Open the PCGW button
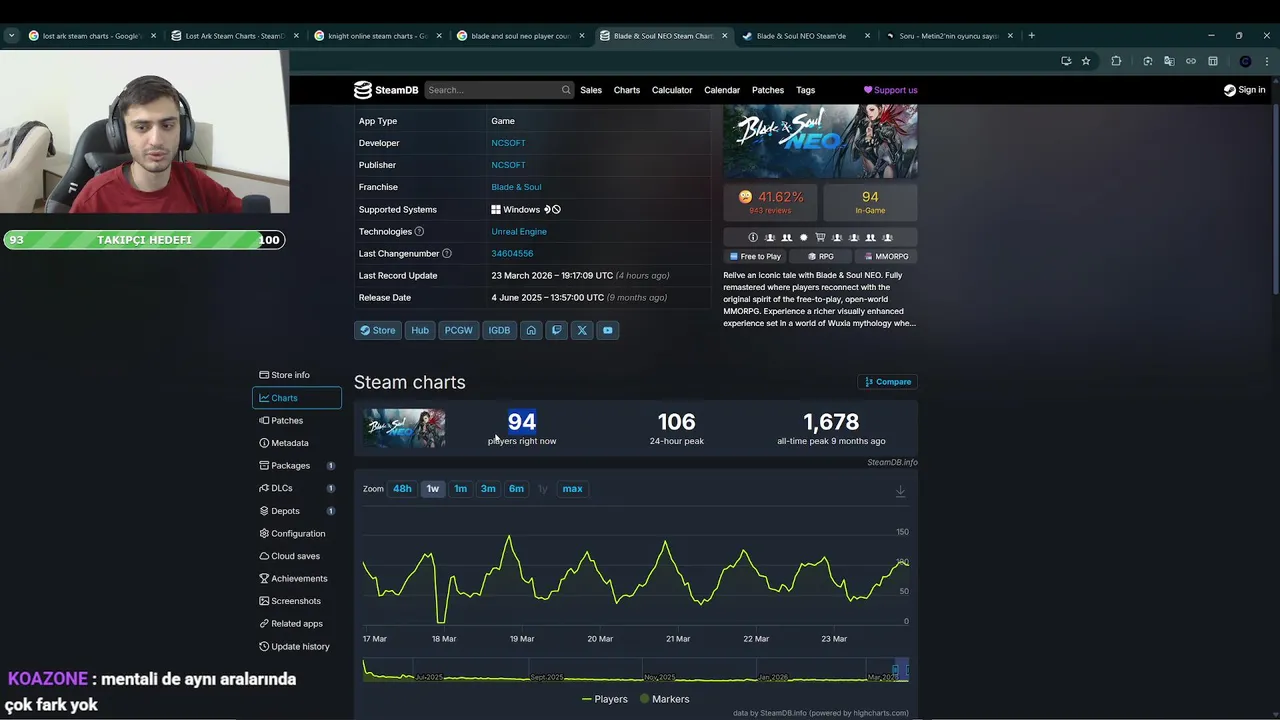Screen dimensions: 1280x720 pyautogui.click(x=459, y=330)
